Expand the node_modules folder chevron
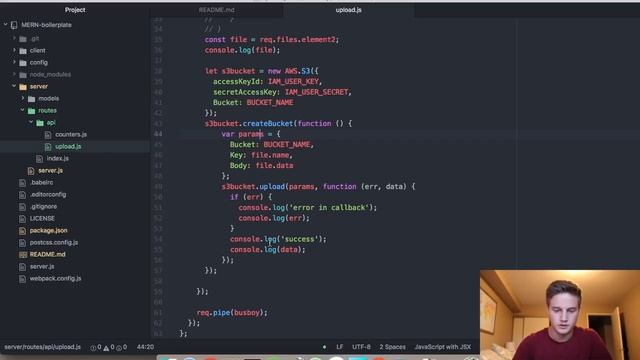 [x=14, y=74]
